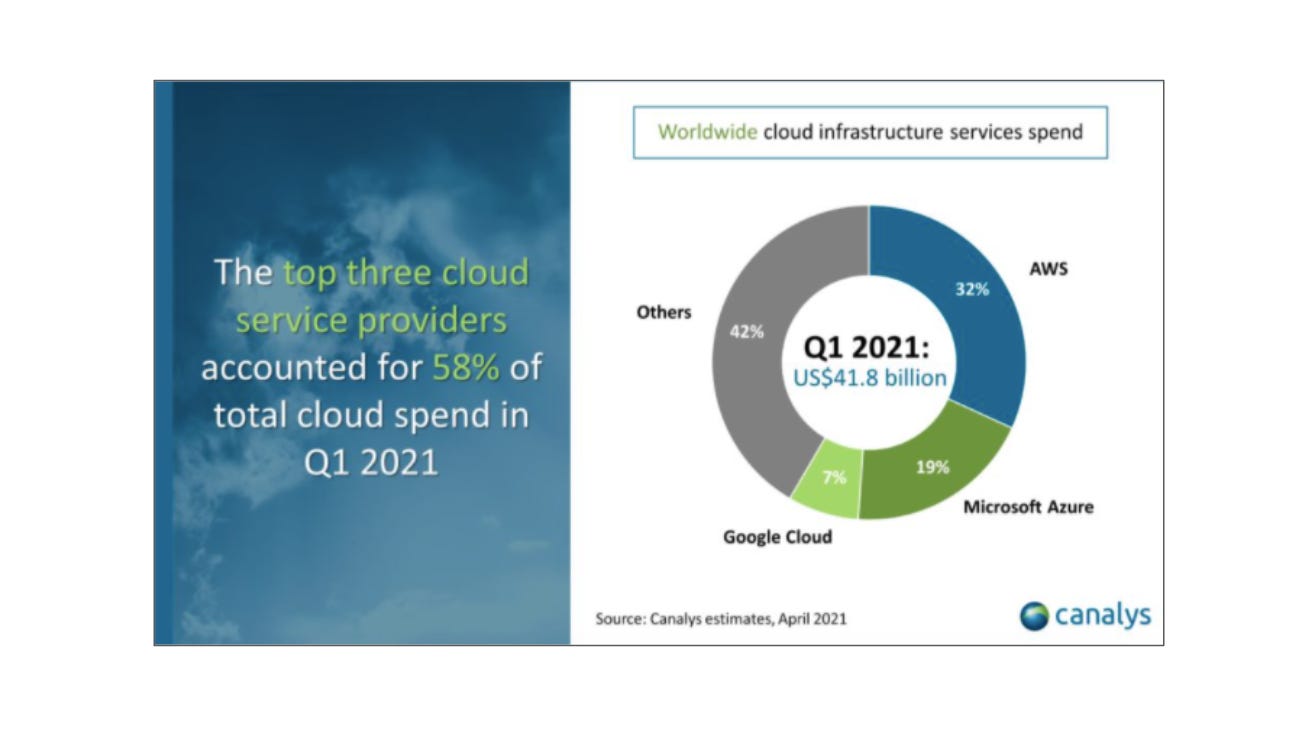Click "Source: Canalys estimates, April 2021"

coord(721,619)
